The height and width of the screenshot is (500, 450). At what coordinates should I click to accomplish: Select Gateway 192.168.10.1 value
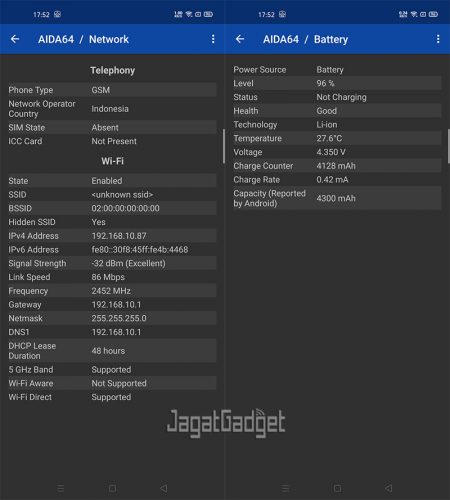[x=116, y=305]
